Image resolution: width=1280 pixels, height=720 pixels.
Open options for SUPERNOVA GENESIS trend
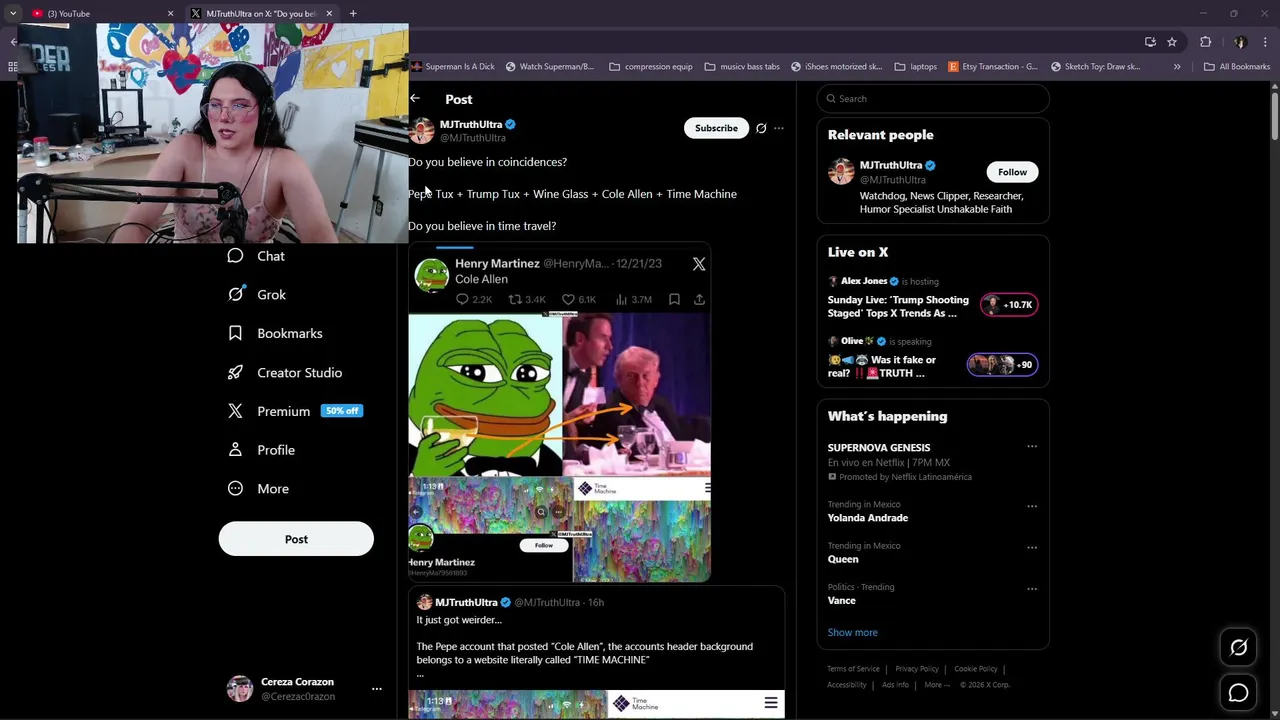pos(1032,447)
